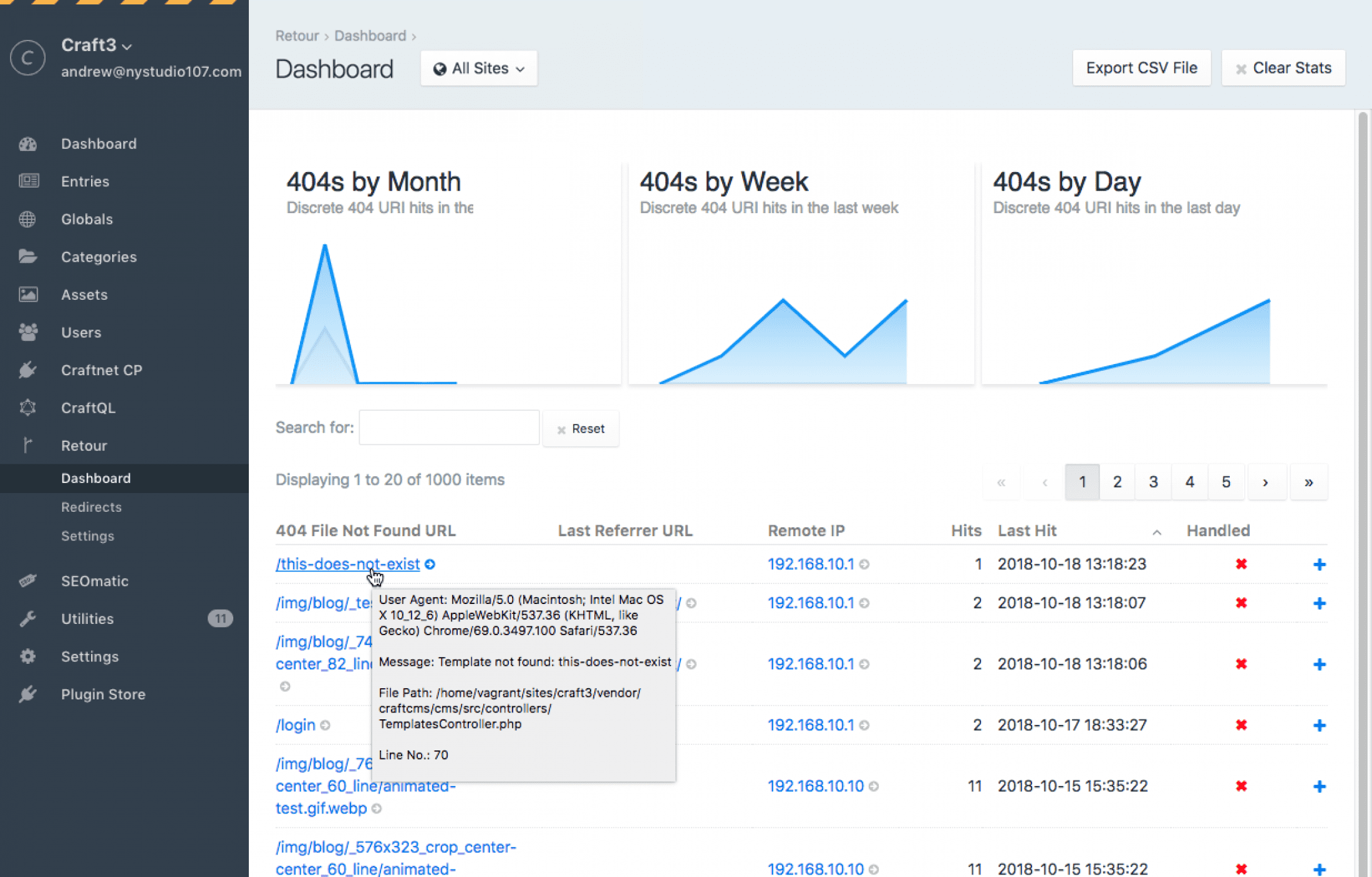Go to page 4
Screen dimensions: 1372x877
[x=1189, y=482]
